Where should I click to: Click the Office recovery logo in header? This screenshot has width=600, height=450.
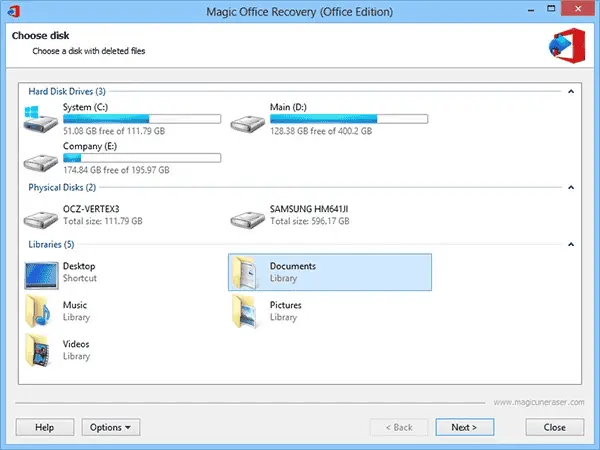click(567, 46)
